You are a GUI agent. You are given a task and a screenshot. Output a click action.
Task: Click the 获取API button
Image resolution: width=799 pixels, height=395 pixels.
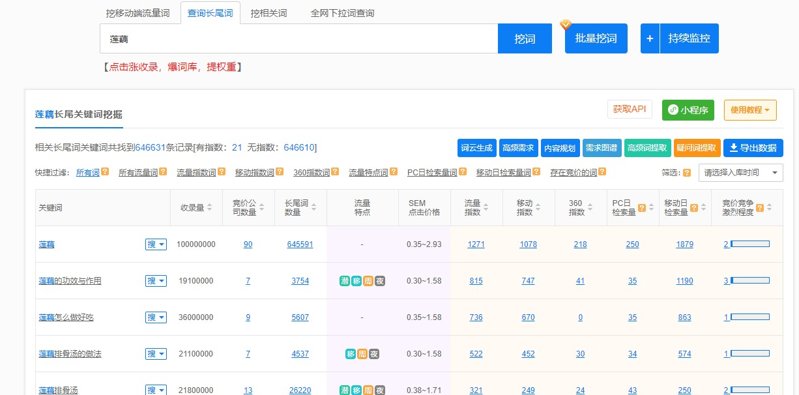(x=630, y=110)
